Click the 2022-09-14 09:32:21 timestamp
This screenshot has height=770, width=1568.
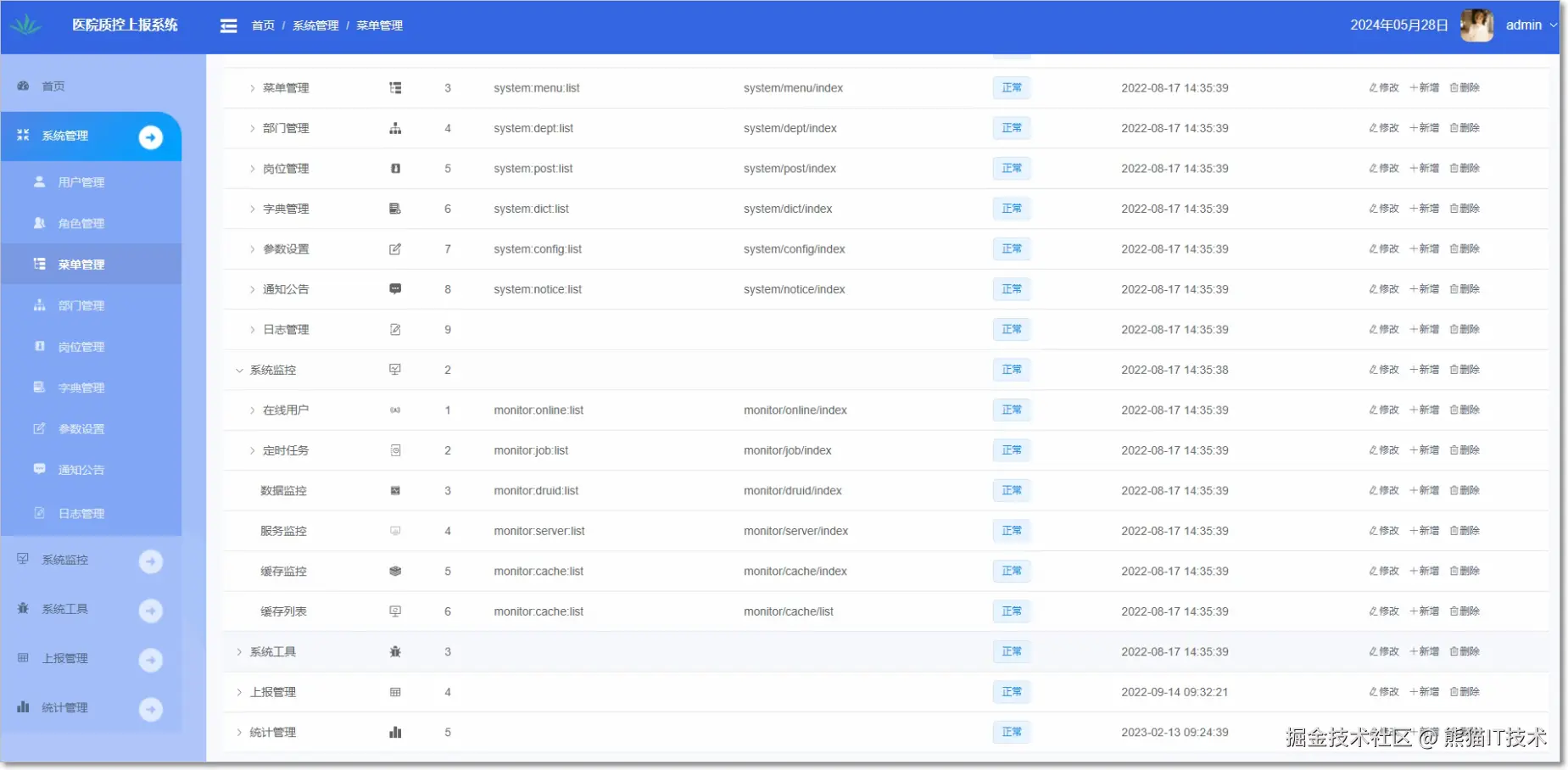pos(1175,692)
